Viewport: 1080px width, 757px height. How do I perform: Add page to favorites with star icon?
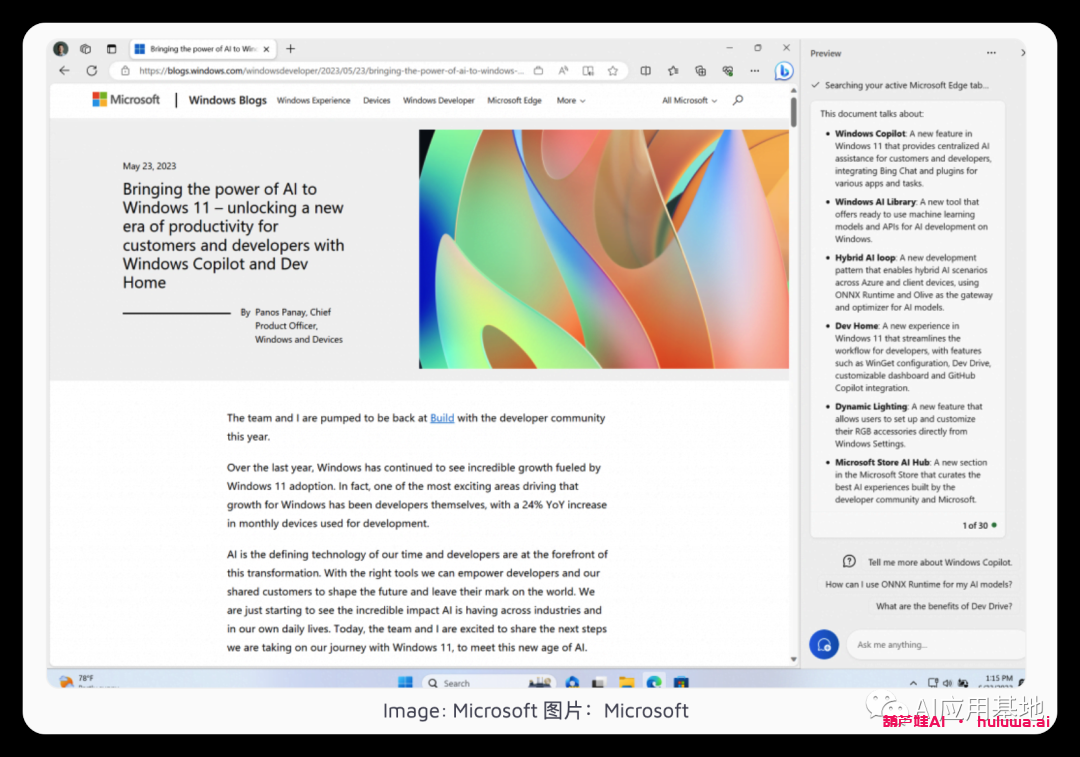pos(612,71)
